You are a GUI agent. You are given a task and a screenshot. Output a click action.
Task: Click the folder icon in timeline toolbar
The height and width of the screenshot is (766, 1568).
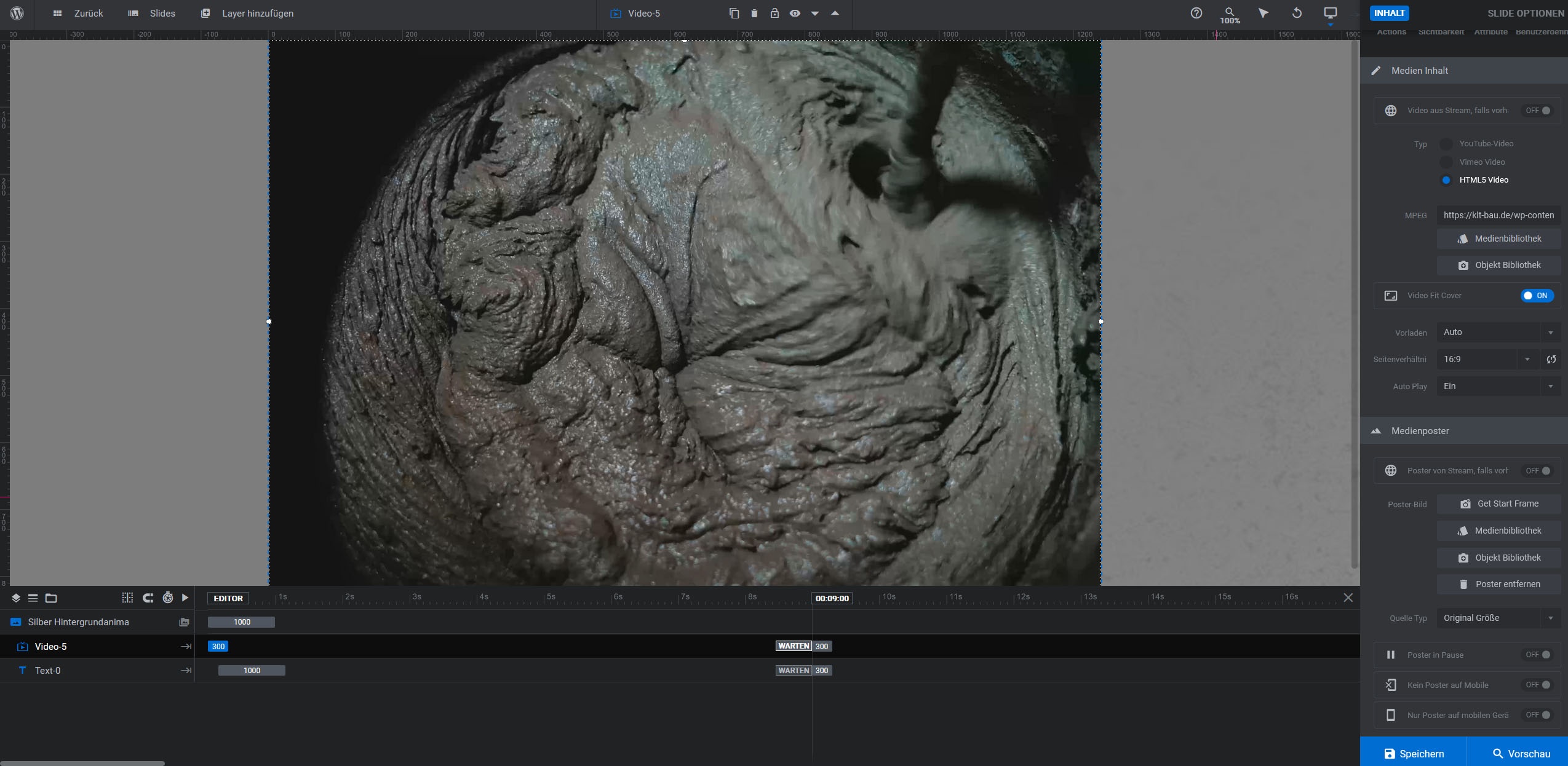coord(51,598)
